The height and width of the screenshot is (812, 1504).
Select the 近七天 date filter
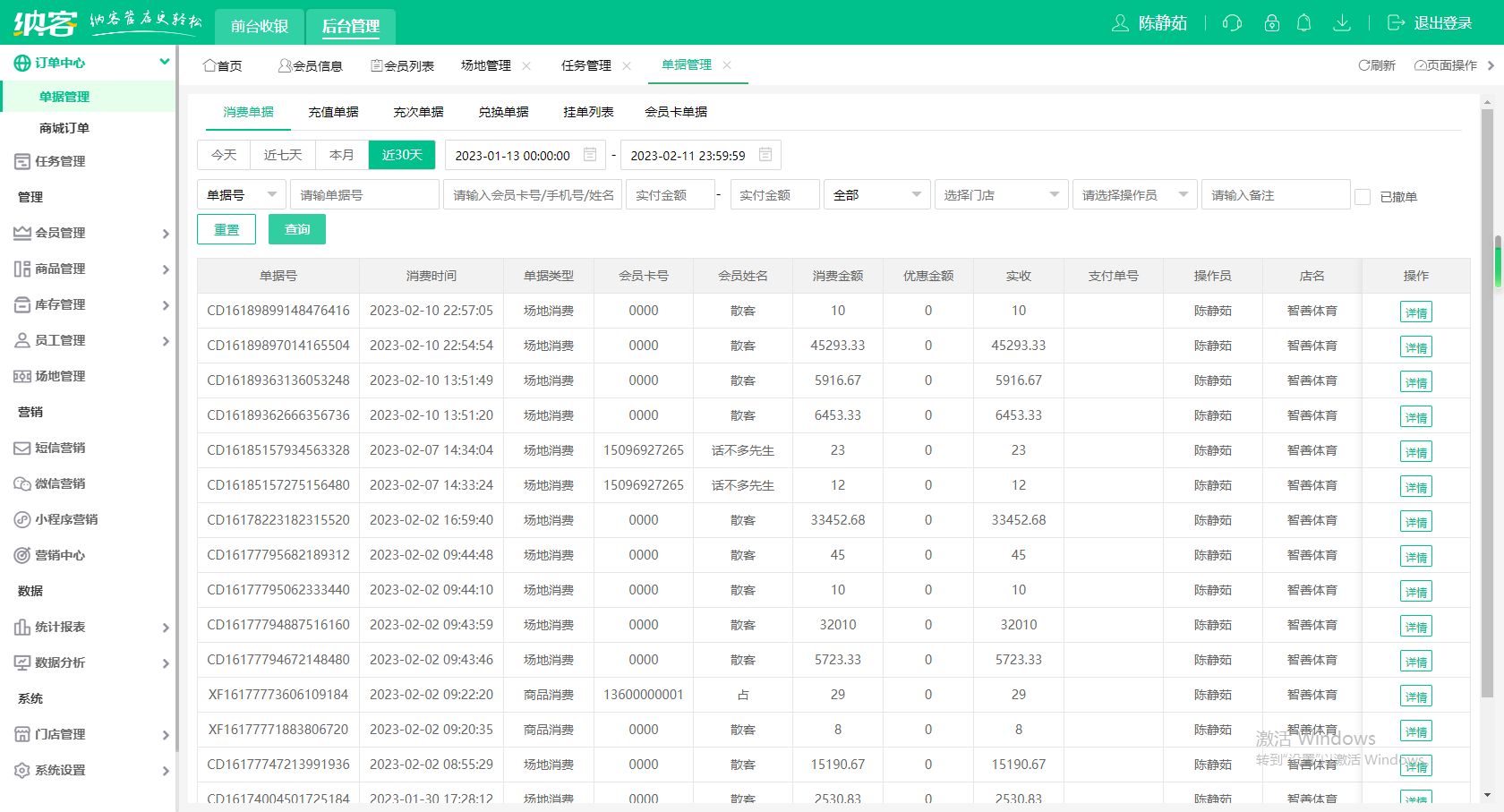pos(282,154)
